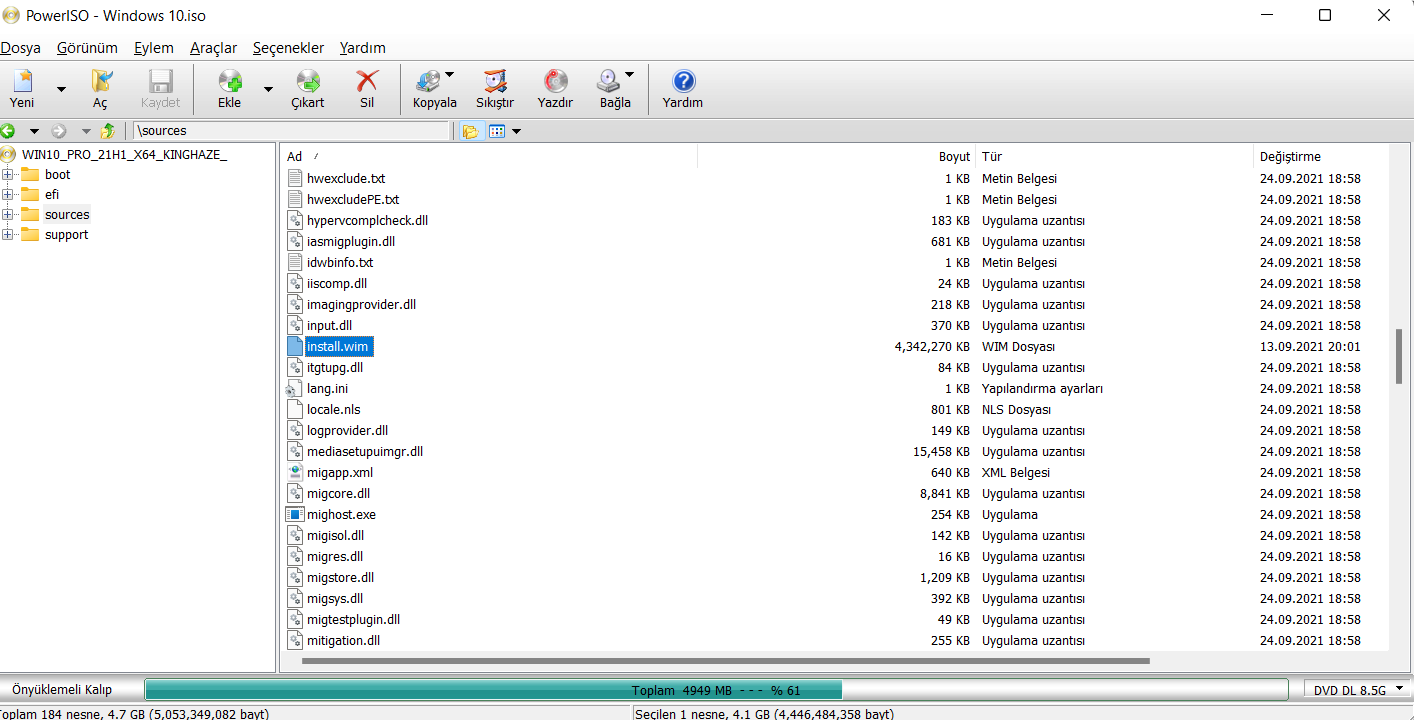Select the file hwexcludePE.txt
The height and width of the screenshot is (720, 1414).
[x=353, y=199]
